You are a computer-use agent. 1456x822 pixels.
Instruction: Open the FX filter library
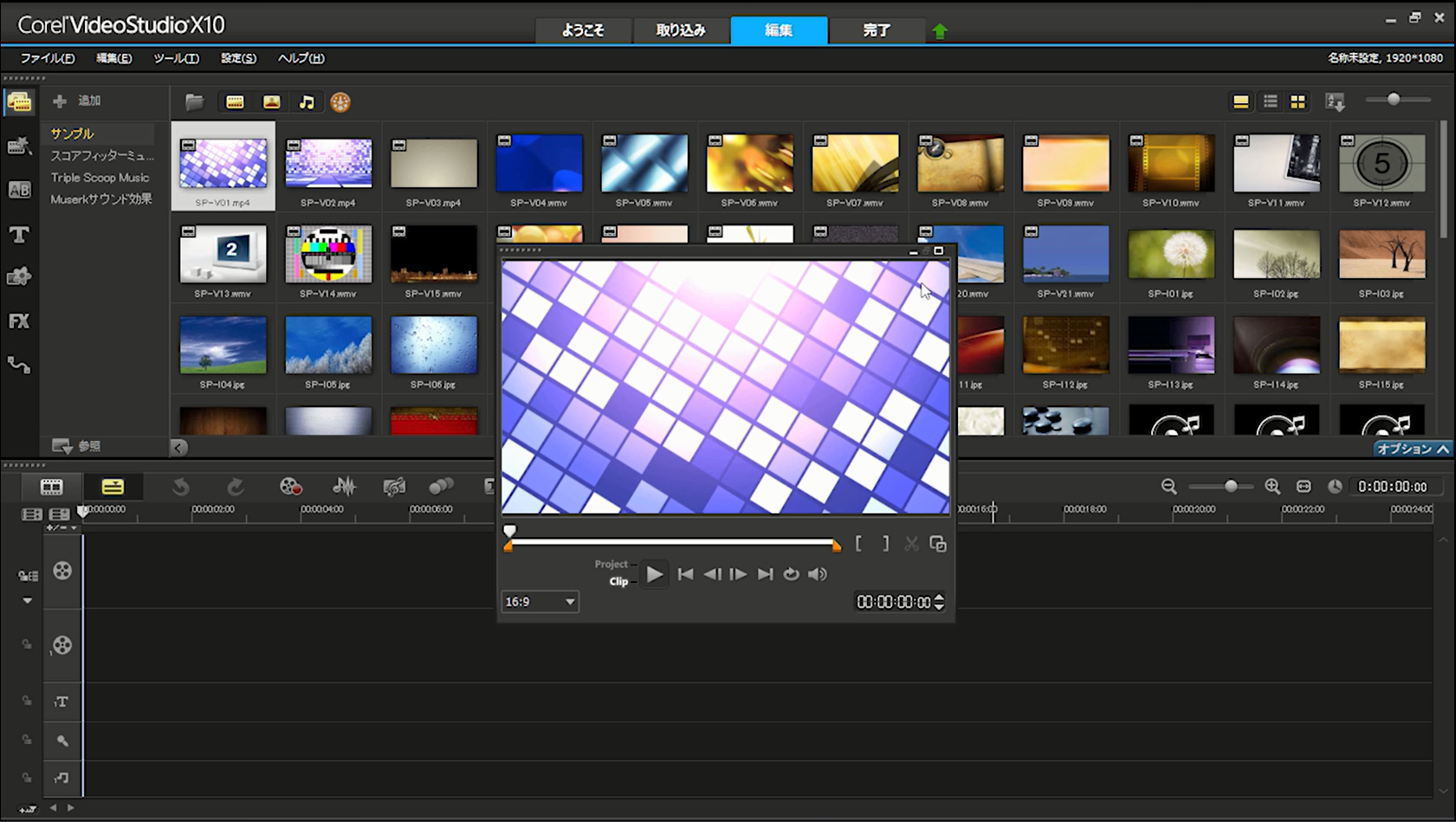19,321
